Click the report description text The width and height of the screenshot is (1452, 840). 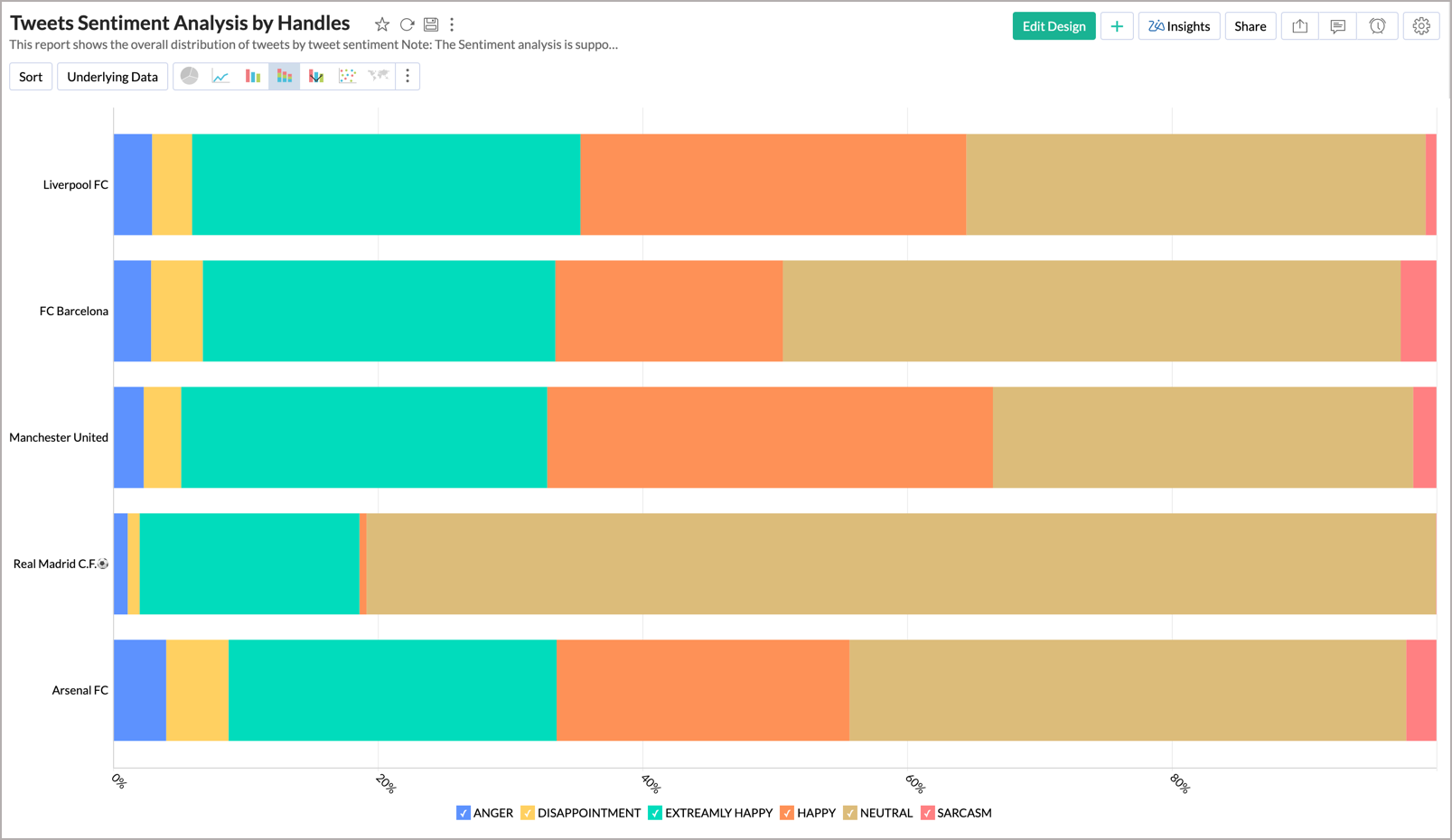[x=314, y=44]
